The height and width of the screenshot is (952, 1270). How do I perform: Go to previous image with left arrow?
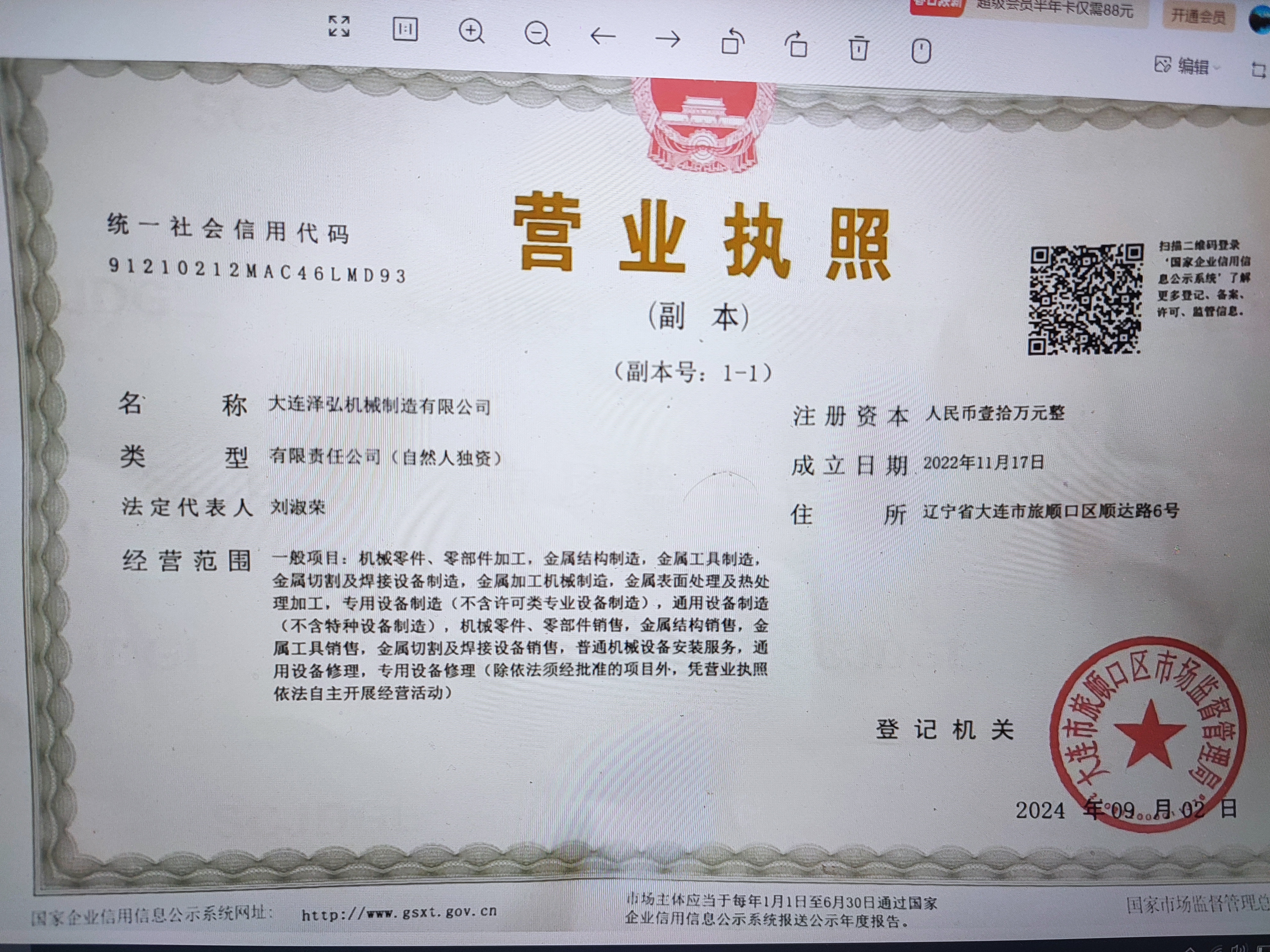click(603, 37)
